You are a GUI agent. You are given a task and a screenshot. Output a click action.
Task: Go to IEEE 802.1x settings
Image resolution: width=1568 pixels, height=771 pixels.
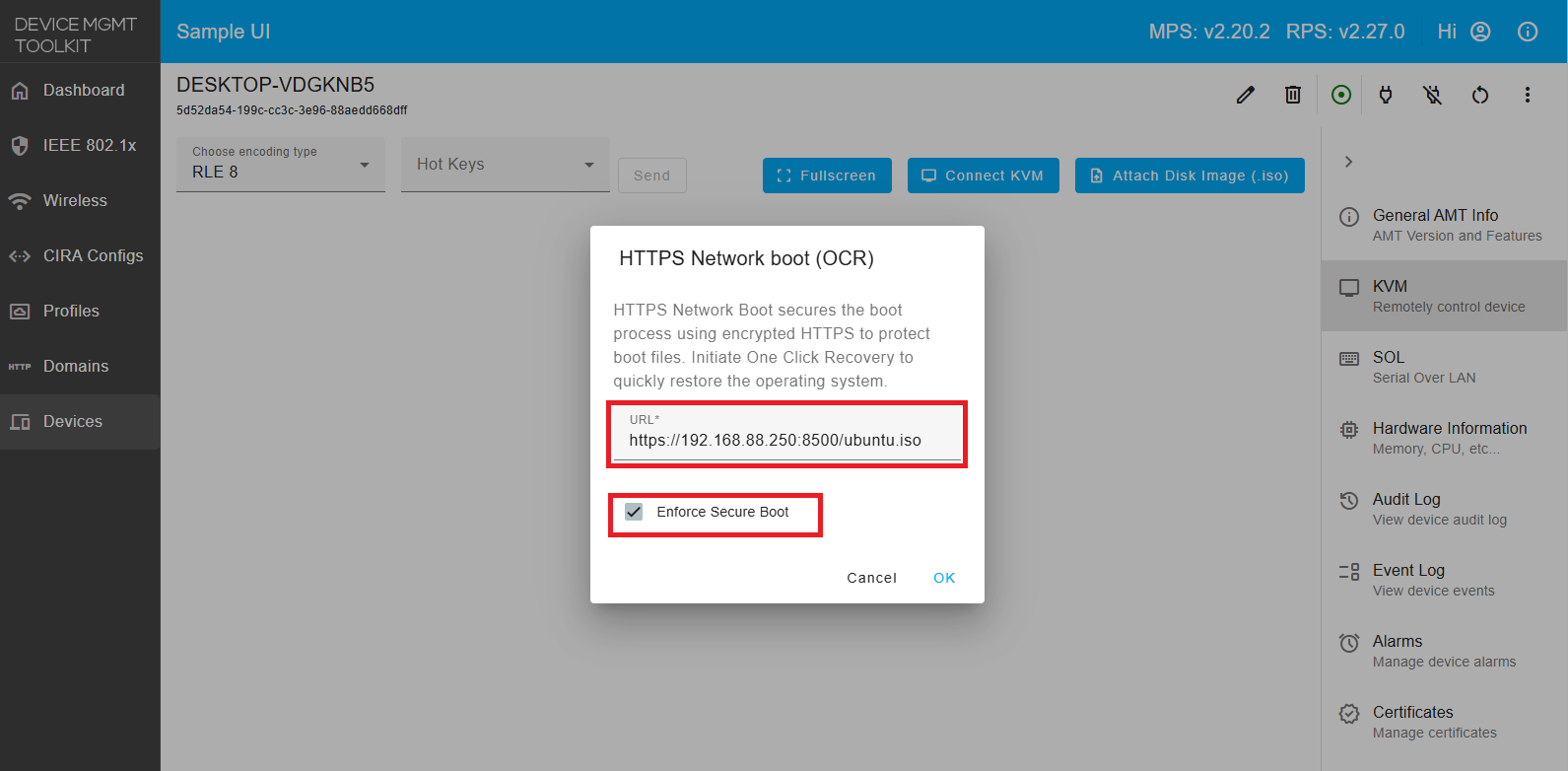click(x=80, y=146)
